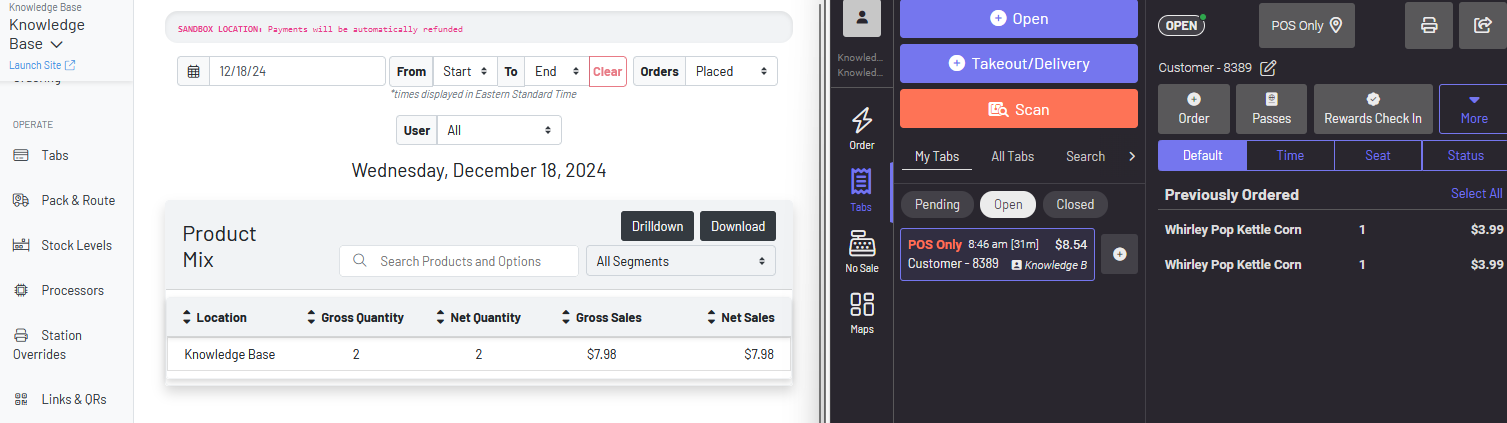Click the plus icon beside the POS tab card
This screenshot has width=1507, height=423.
[x=1119, y=254]
